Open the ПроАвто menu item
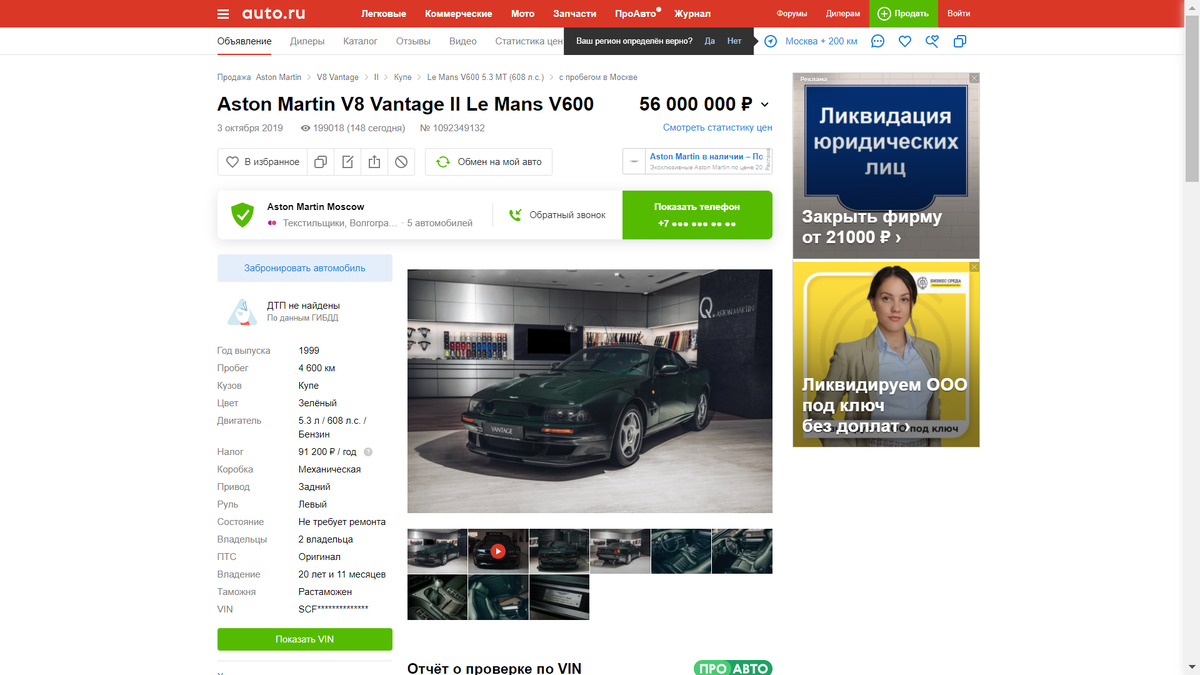This screenshot has width=1200, height=675. [637, 14]
